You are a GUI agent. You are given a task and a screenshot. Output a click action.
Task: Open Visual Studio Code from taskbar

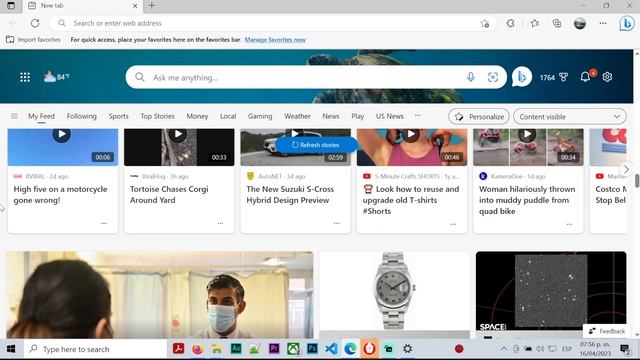coord(331,349)
